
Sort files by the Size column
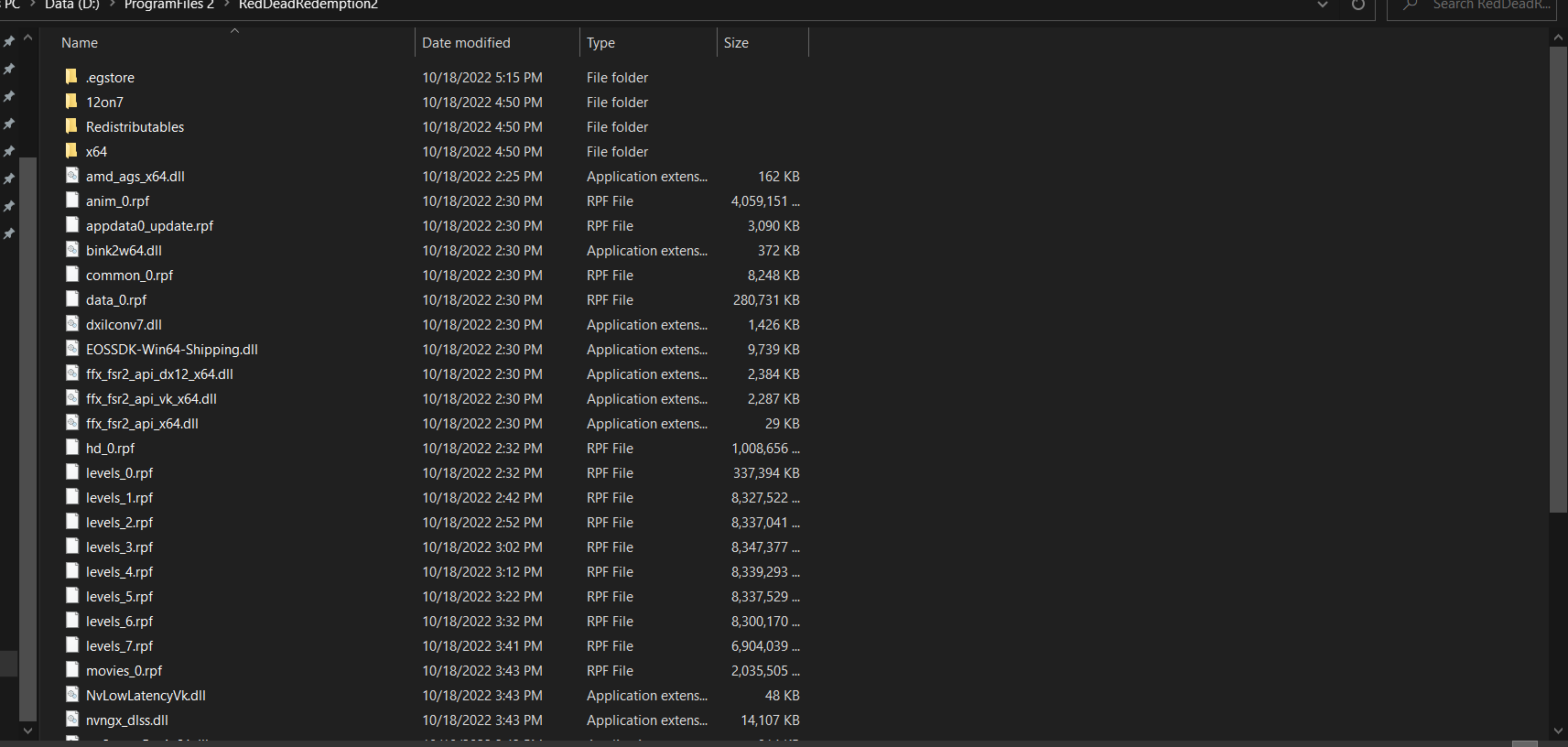[736, 43]
